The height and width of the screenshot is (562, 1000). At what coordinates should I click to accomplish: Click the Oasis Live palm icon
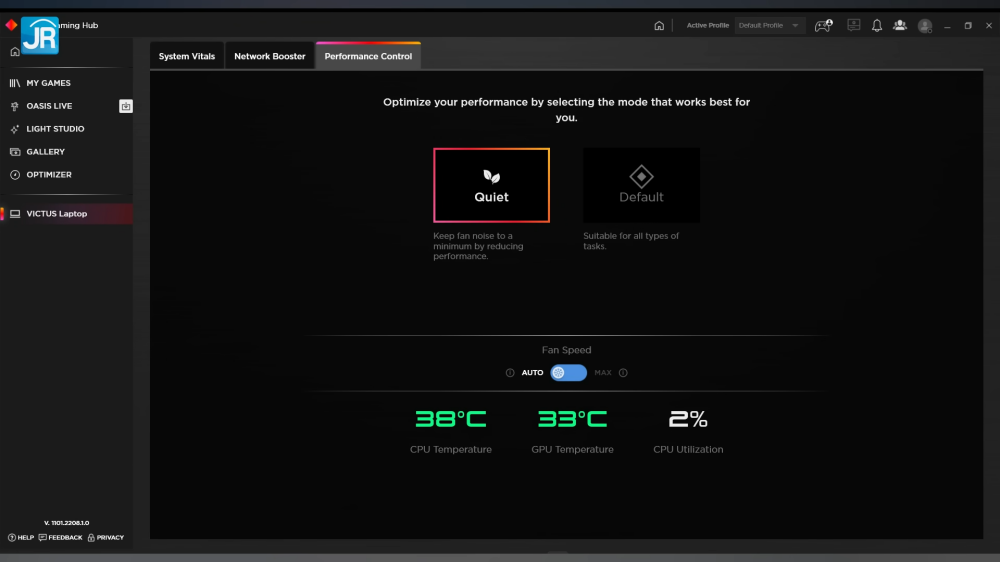pyautogui.click(x=15, y=106)
